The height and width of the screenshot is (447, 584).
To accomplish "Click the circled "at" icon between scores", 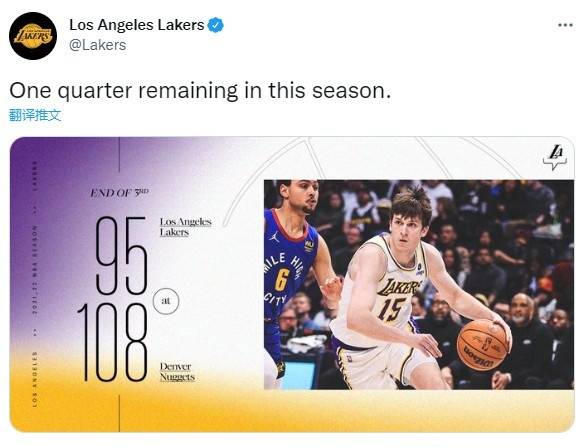I will click(166, 301).
